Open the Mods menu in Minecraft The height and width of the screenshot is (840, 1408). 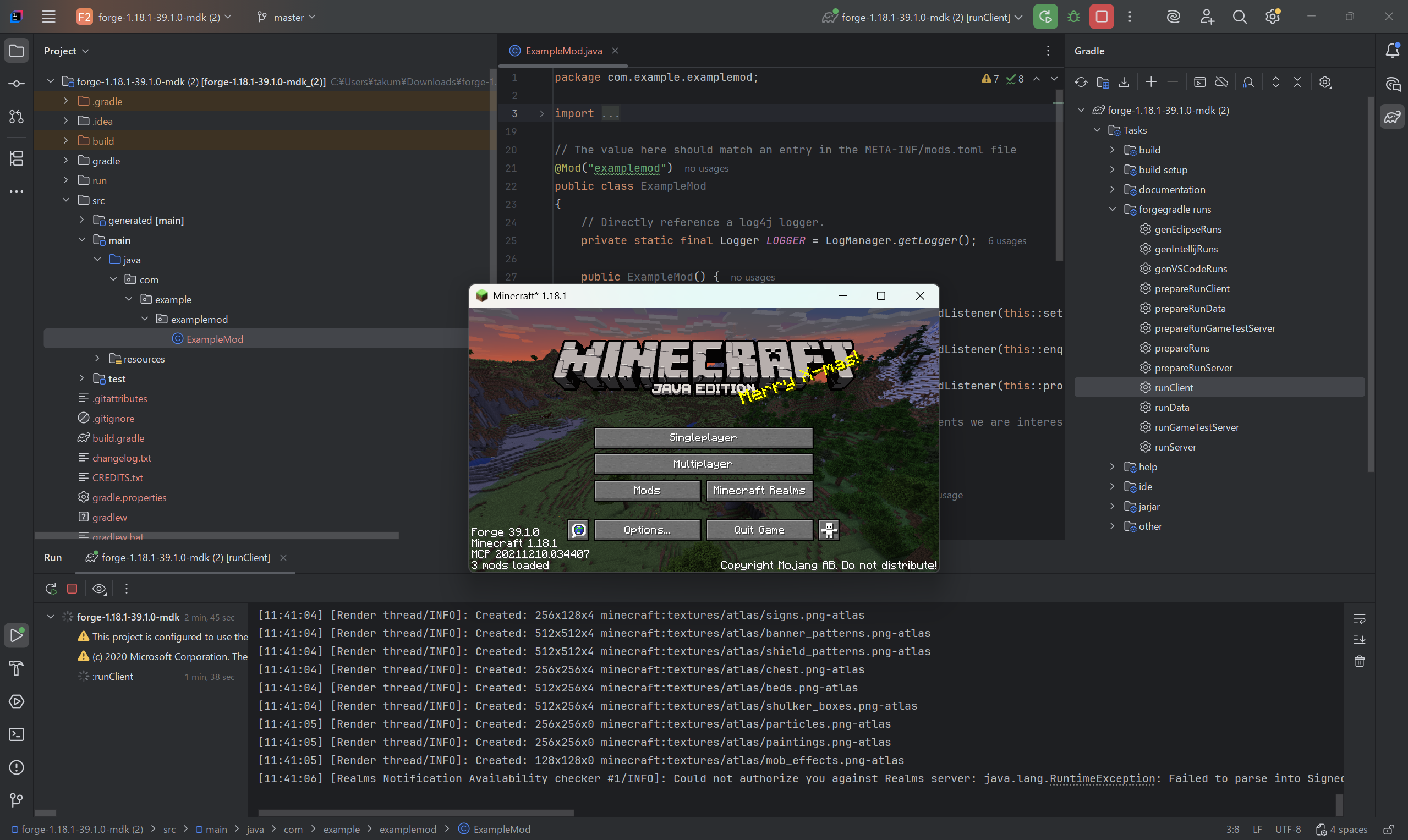647,490
